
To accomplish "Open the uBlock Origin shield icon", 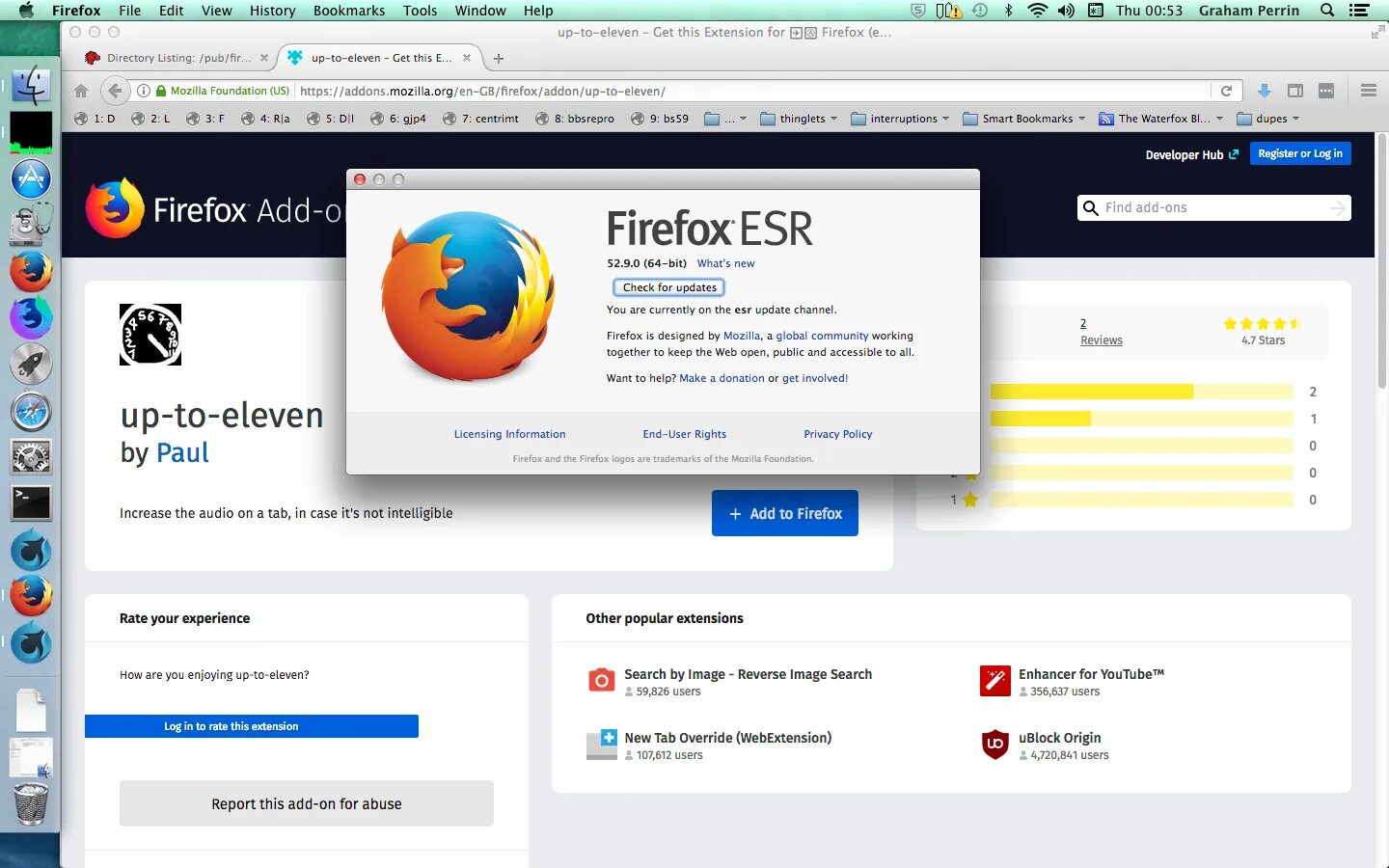I will (994, 745).
